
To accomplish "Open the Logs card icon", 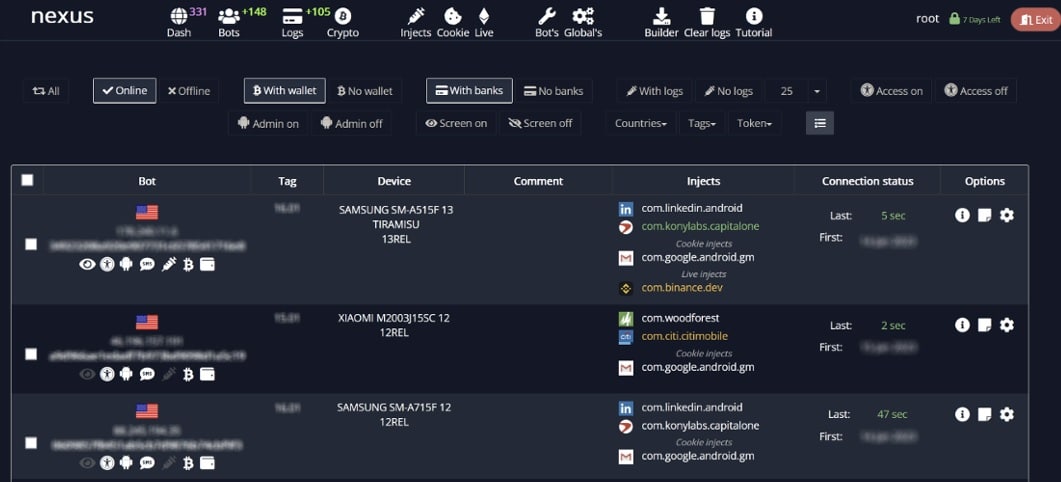I will (292, 16).
